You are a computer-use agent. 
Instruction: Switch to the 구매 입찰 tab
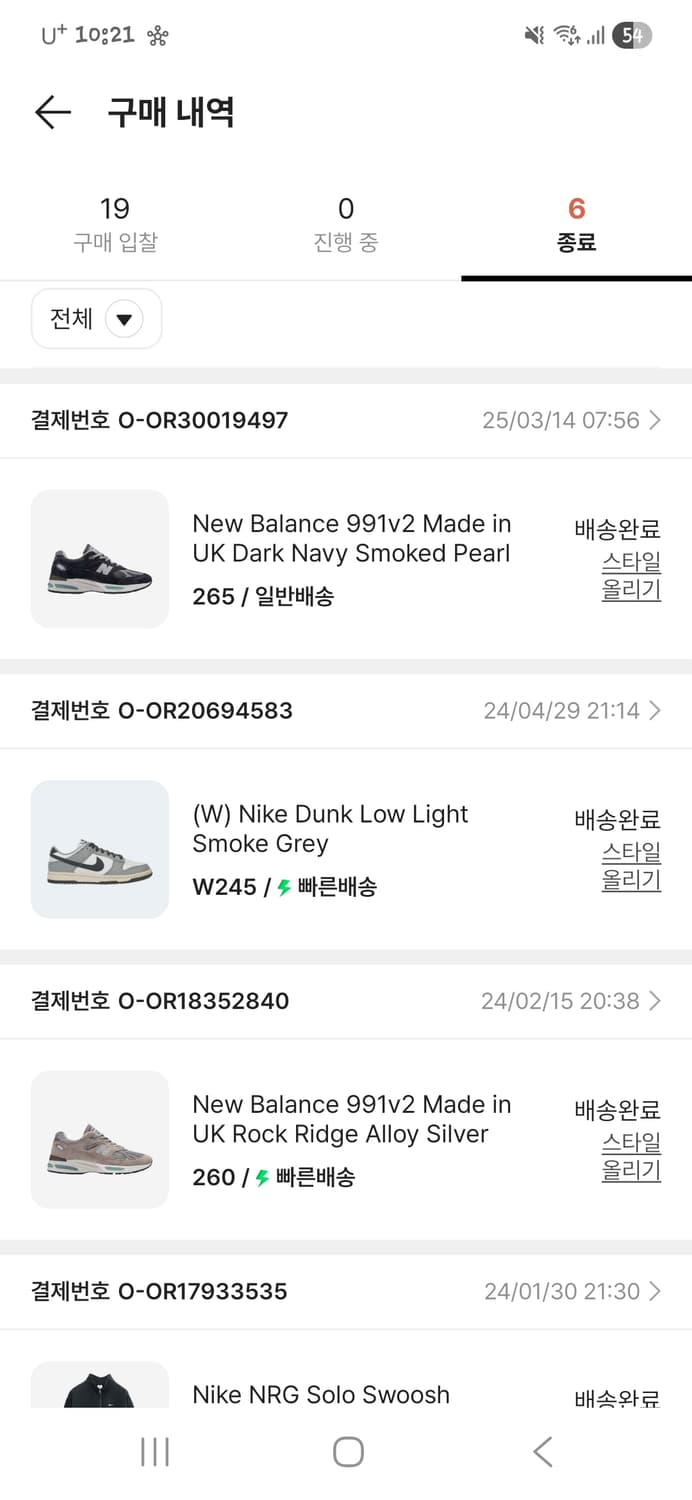115,222
